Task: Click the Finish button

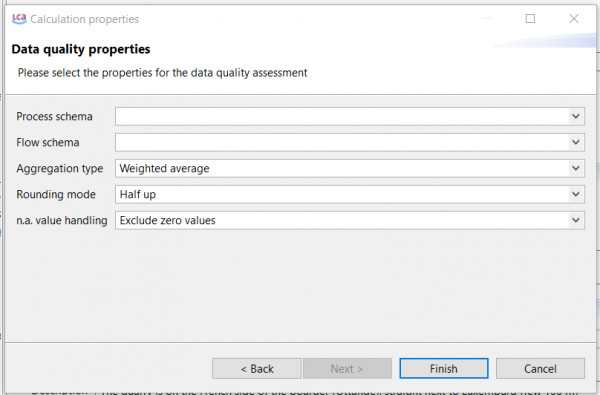Action: (x=444, y=369)
